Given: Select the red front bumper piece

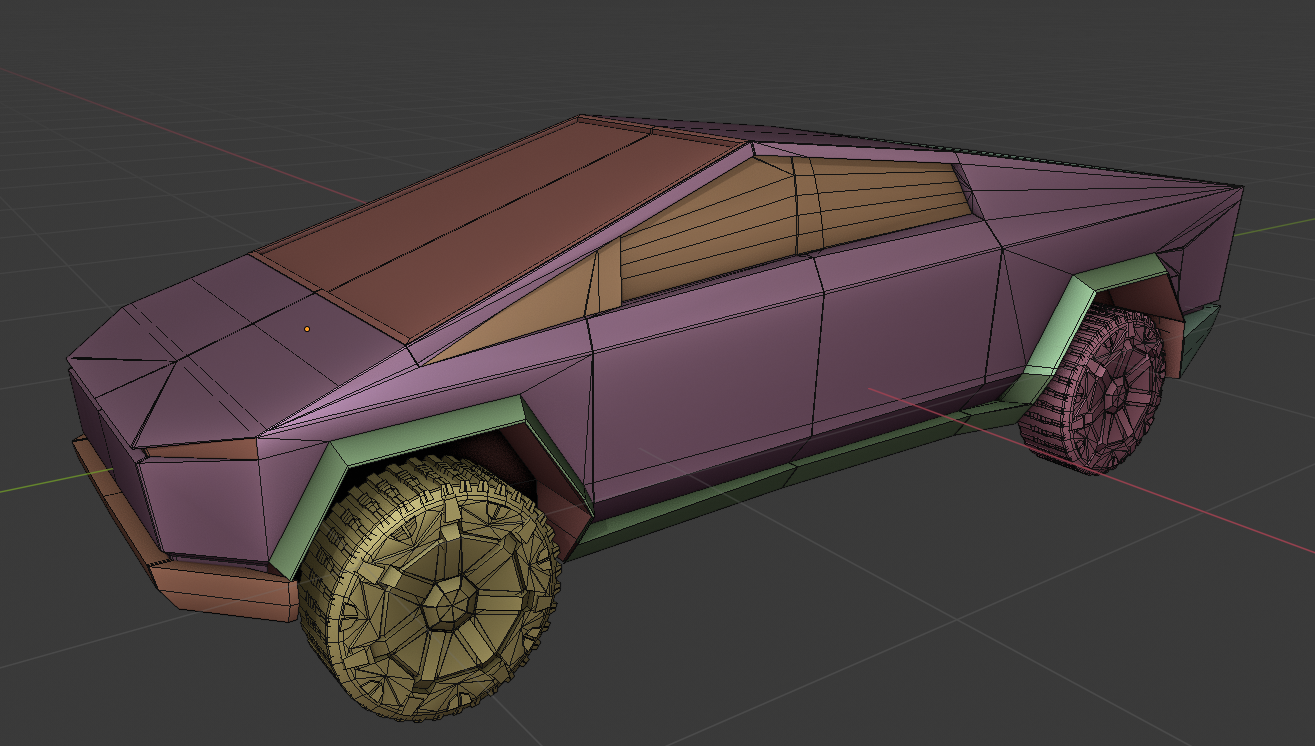Looking at the screenshot, I should pyautogui.click(x=190, y=560).
